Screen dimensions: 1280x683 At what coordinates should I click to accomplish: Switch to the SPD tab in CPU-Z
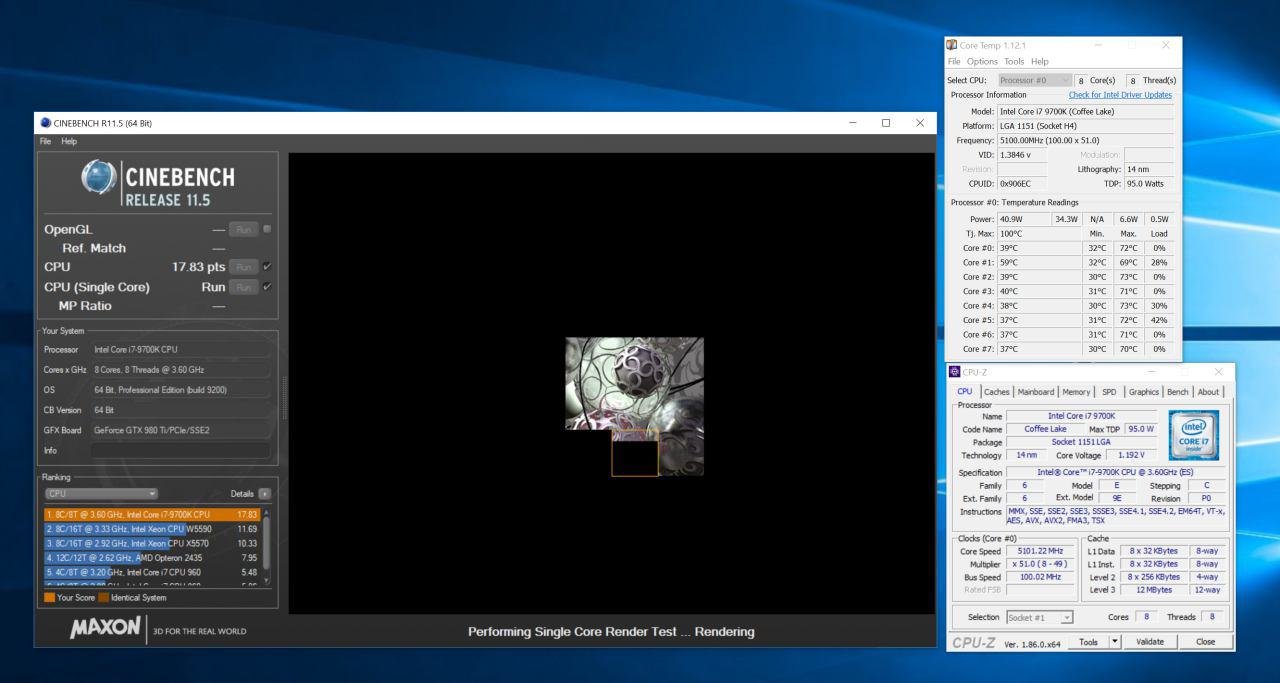pos(1109,392)
